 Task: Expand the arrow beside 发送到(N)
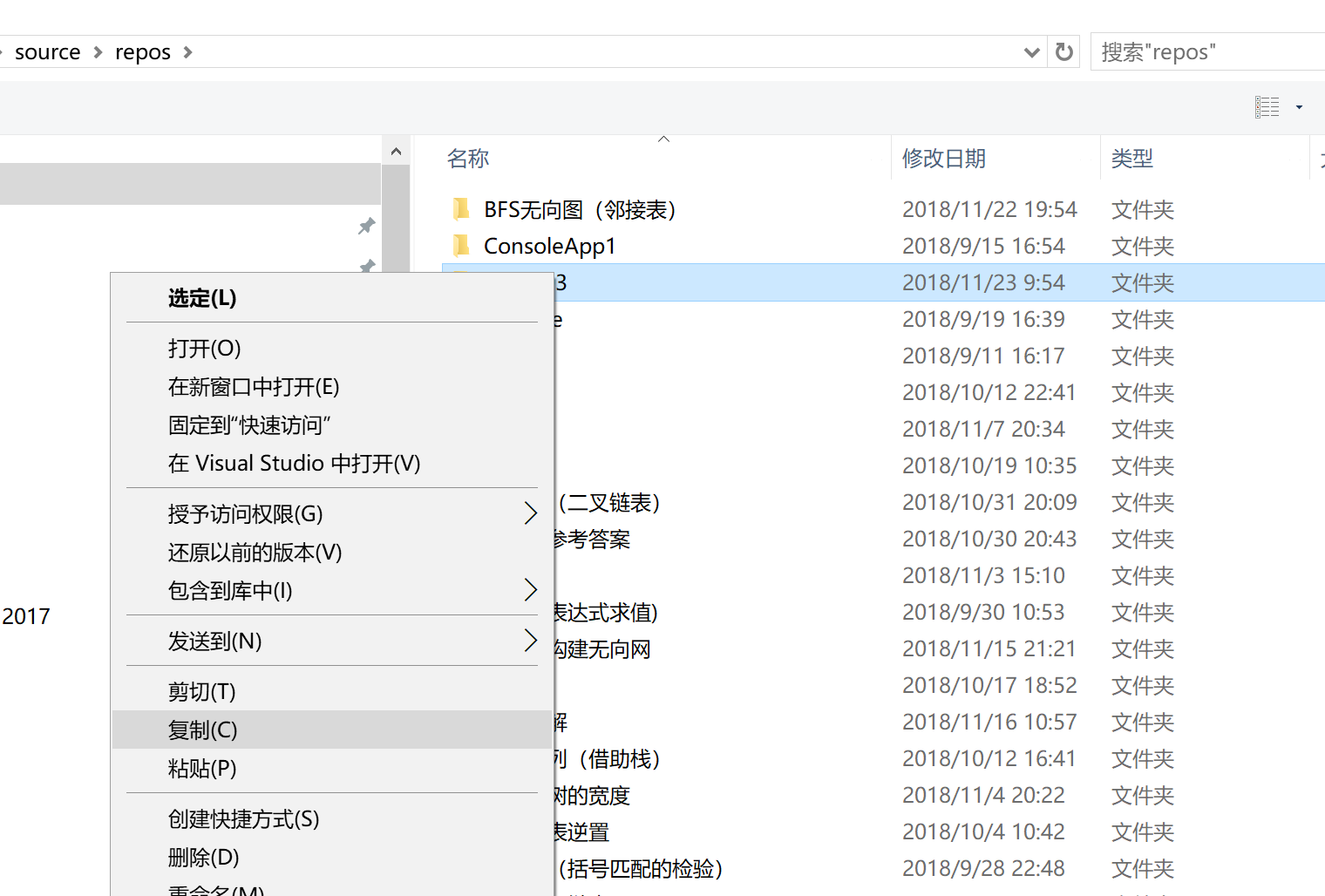tap(530, 641)
